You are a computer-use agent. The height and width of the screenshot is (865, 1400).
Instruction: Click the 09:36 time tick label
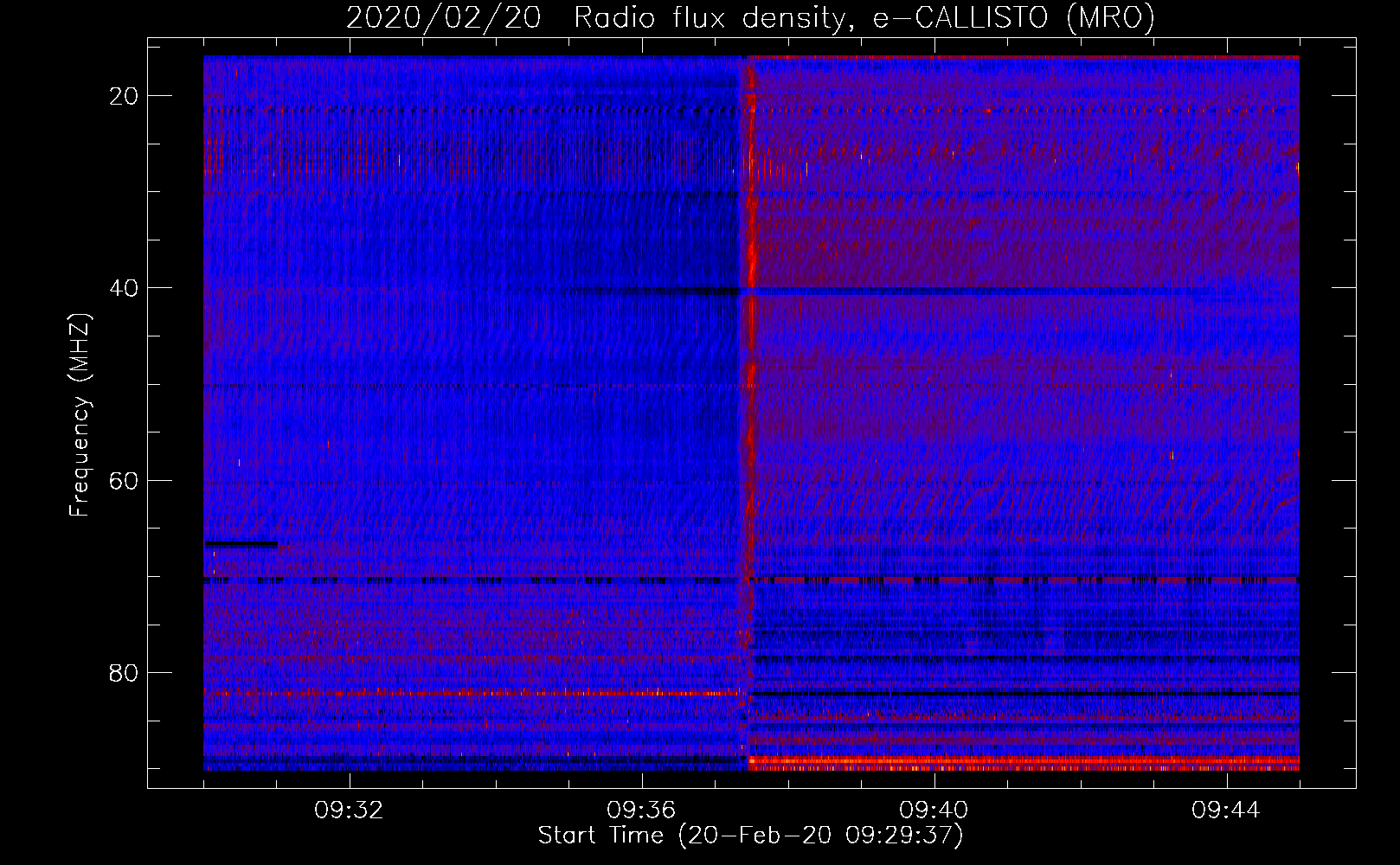(641, 811)
